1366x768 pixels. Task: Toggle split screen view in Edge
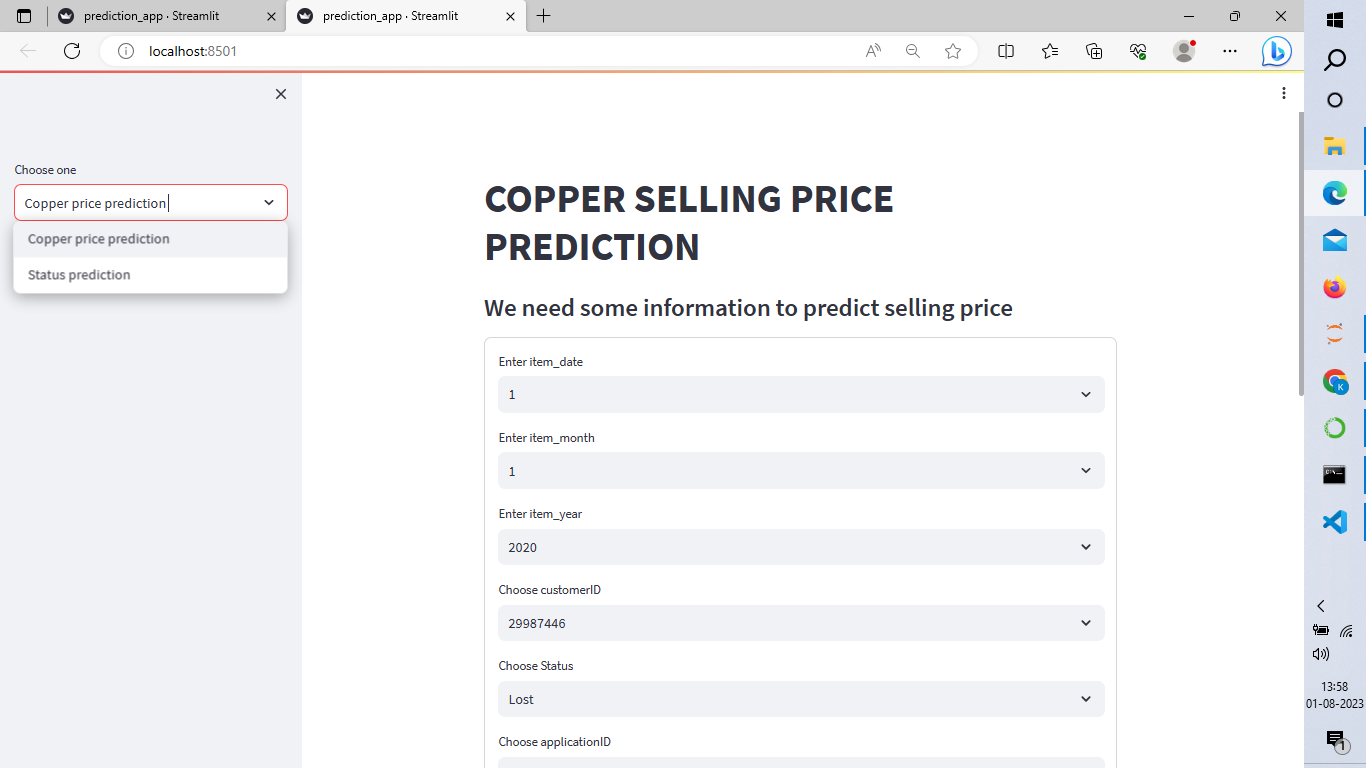point(1005,51)
